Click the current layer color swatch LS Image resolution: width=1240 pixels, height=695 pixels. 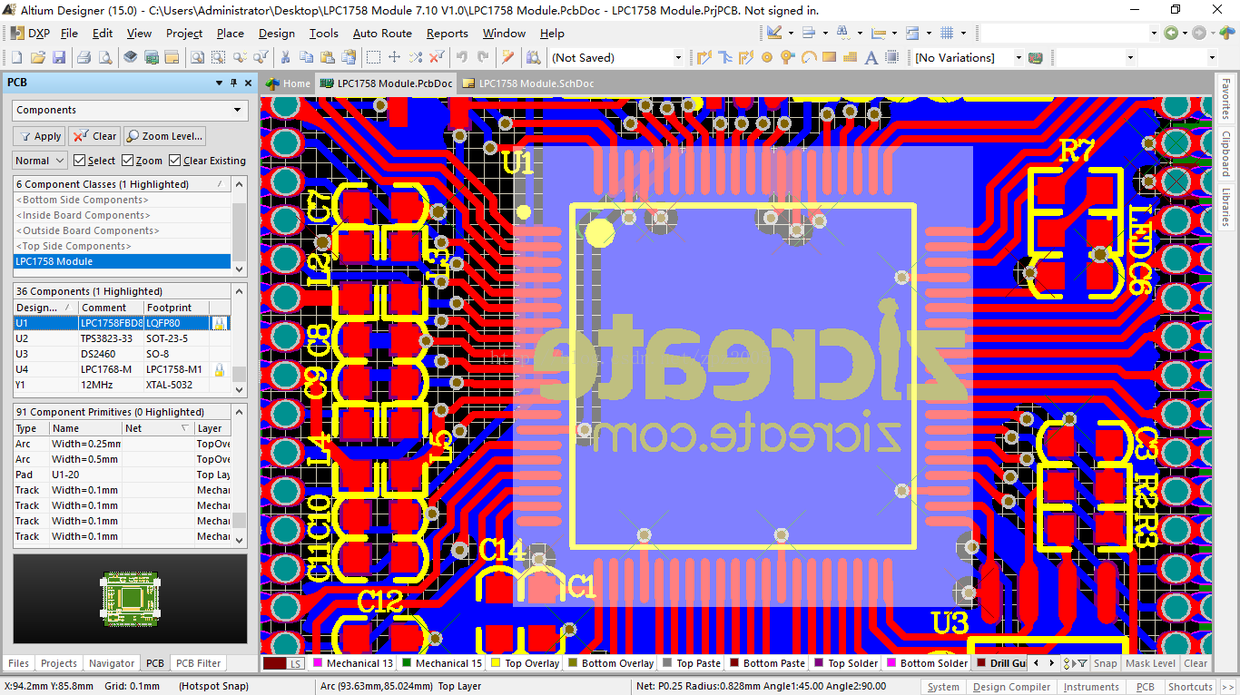[x=285, y=663]
